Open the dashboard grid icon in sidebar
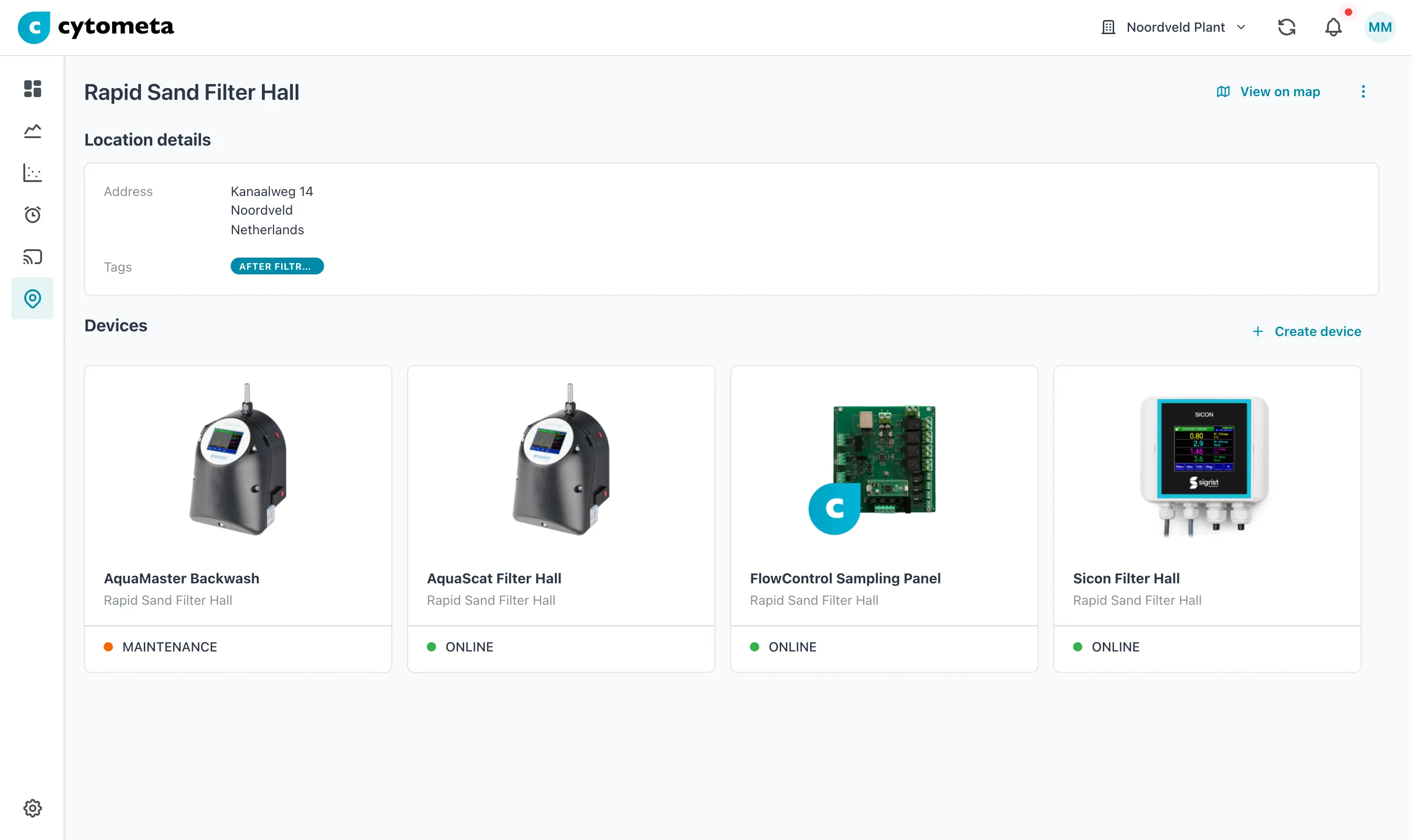Image resolution: width=1412 pixels, height=840 pixels. click(x=32, y=89)
